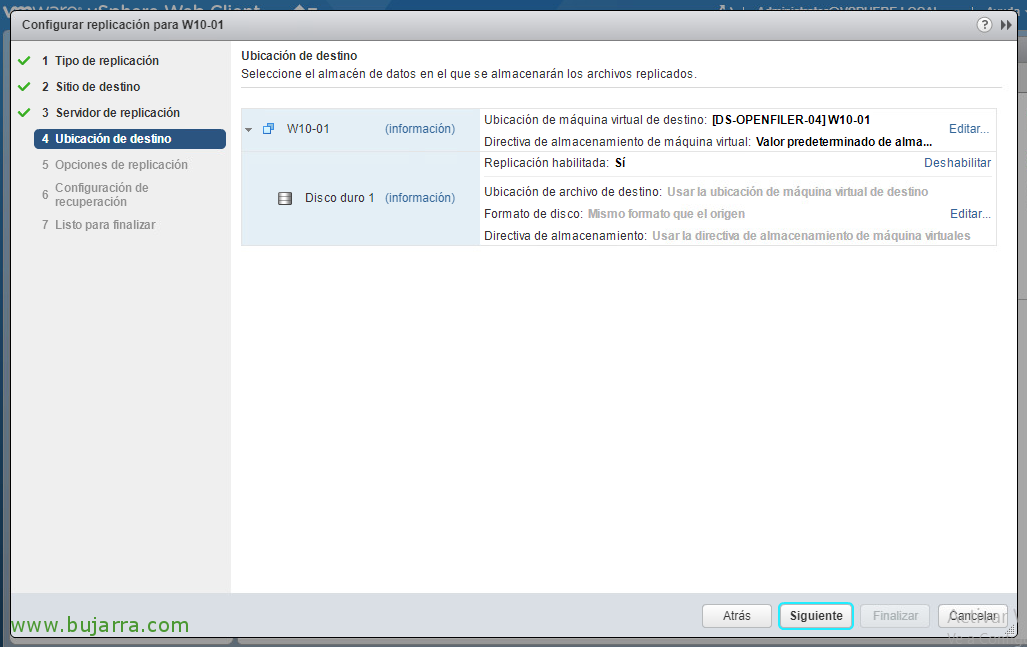Go to step 2 Sitio de destino
The image size is (1027, 647).
(97, 87)
